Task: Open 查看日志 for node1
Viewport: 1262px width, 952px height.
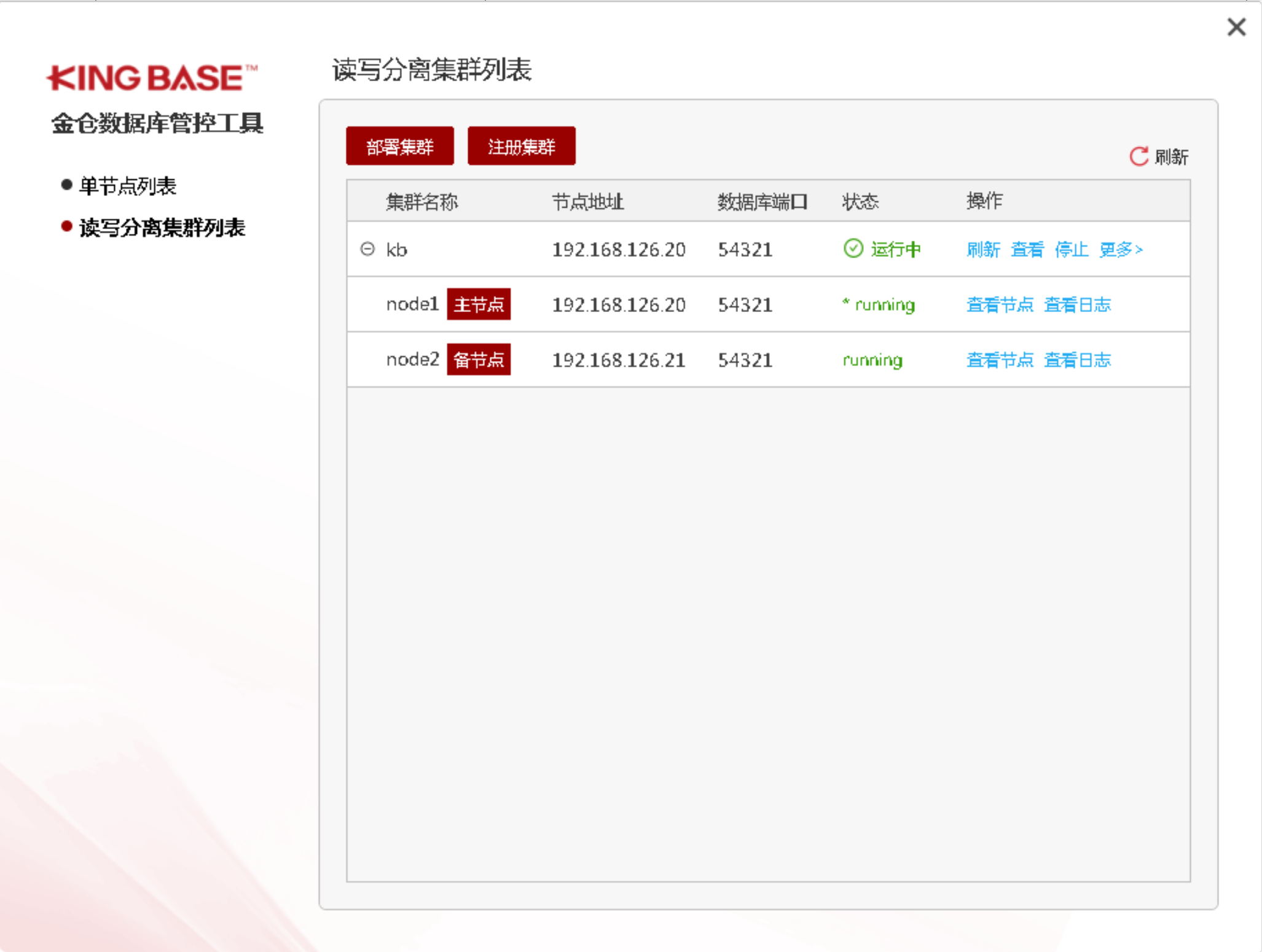Action: coord(1077,305)
